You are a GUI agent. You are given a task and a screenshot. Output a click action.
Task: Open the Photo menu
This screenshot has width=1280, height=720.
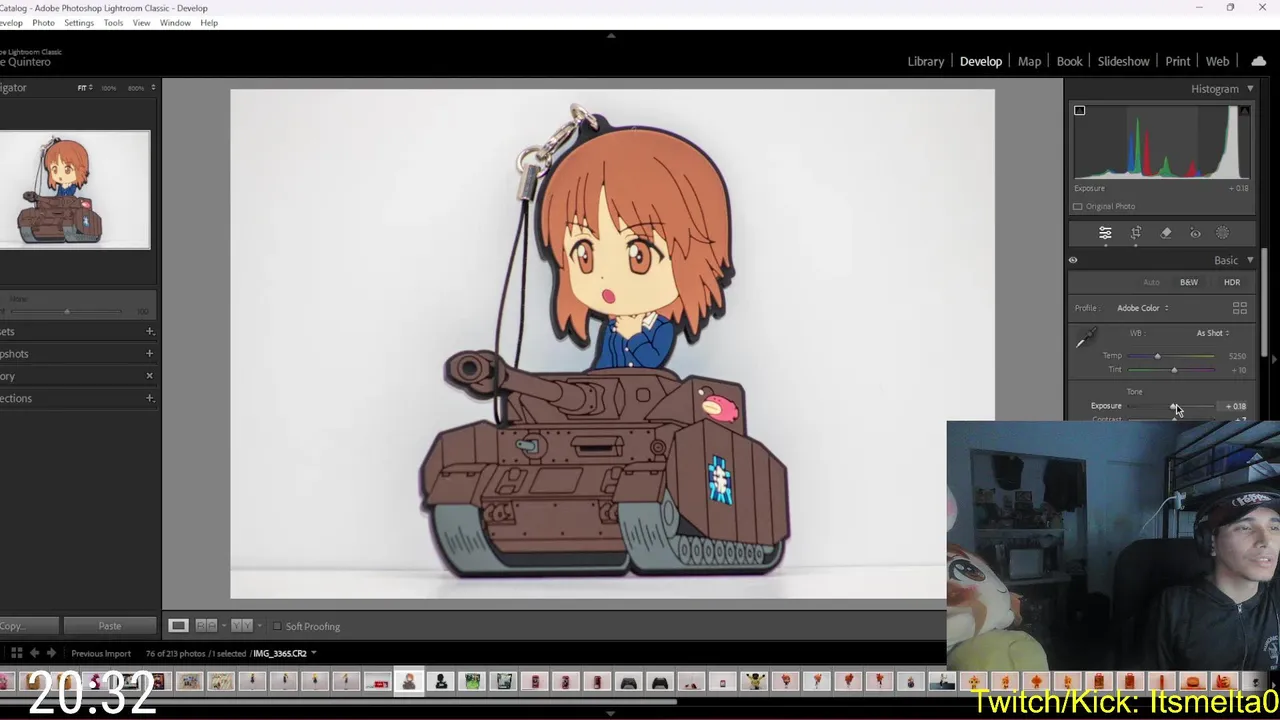(43, 22)
